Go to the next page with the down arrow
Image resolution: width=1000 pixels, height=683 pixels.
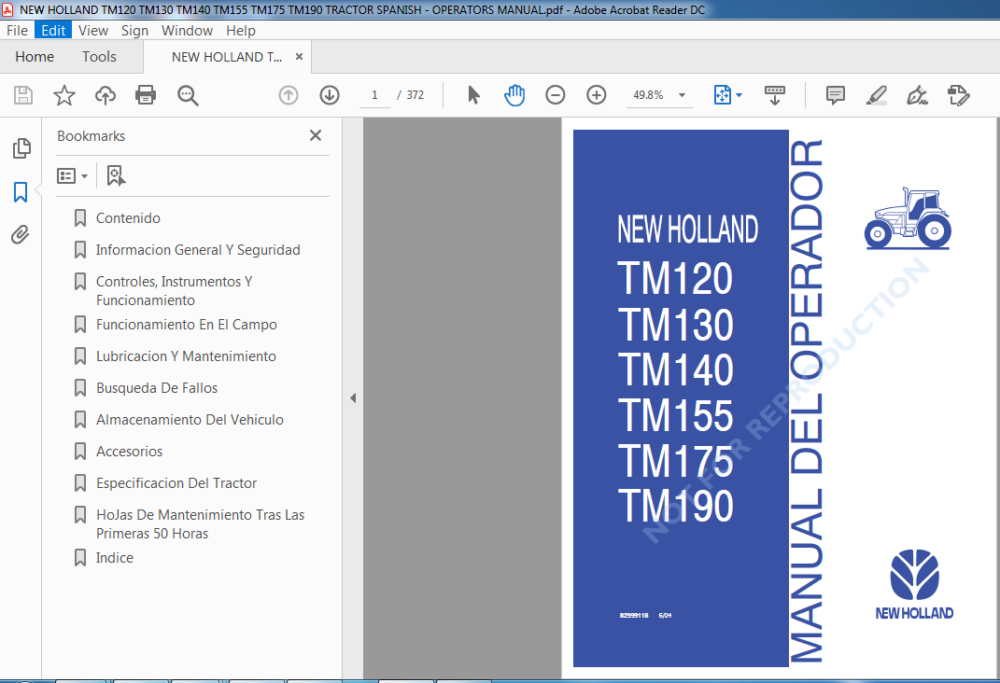[329, 95]
